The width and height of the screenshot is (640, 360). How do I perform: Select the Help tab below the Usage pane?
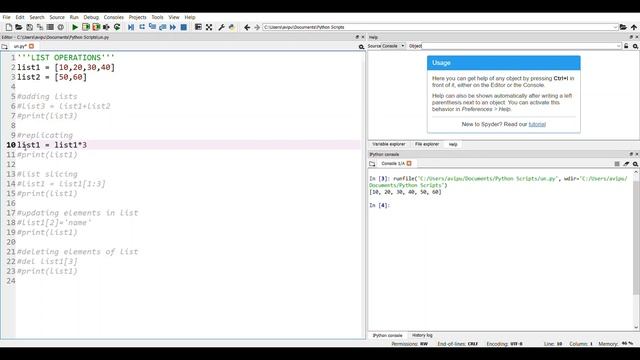pos(453,144)
